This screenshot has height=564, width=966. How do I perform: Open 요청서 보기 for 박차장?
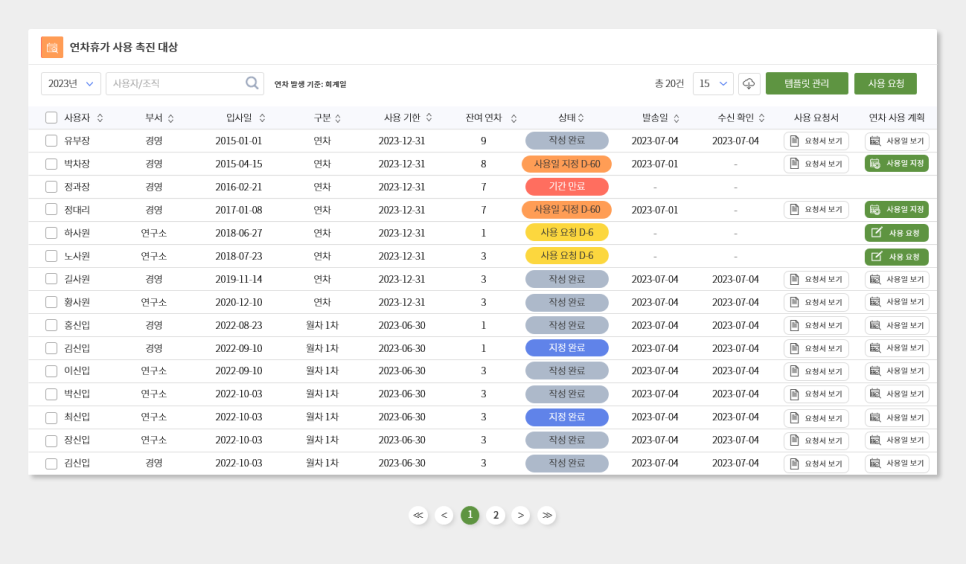point(816,164)
